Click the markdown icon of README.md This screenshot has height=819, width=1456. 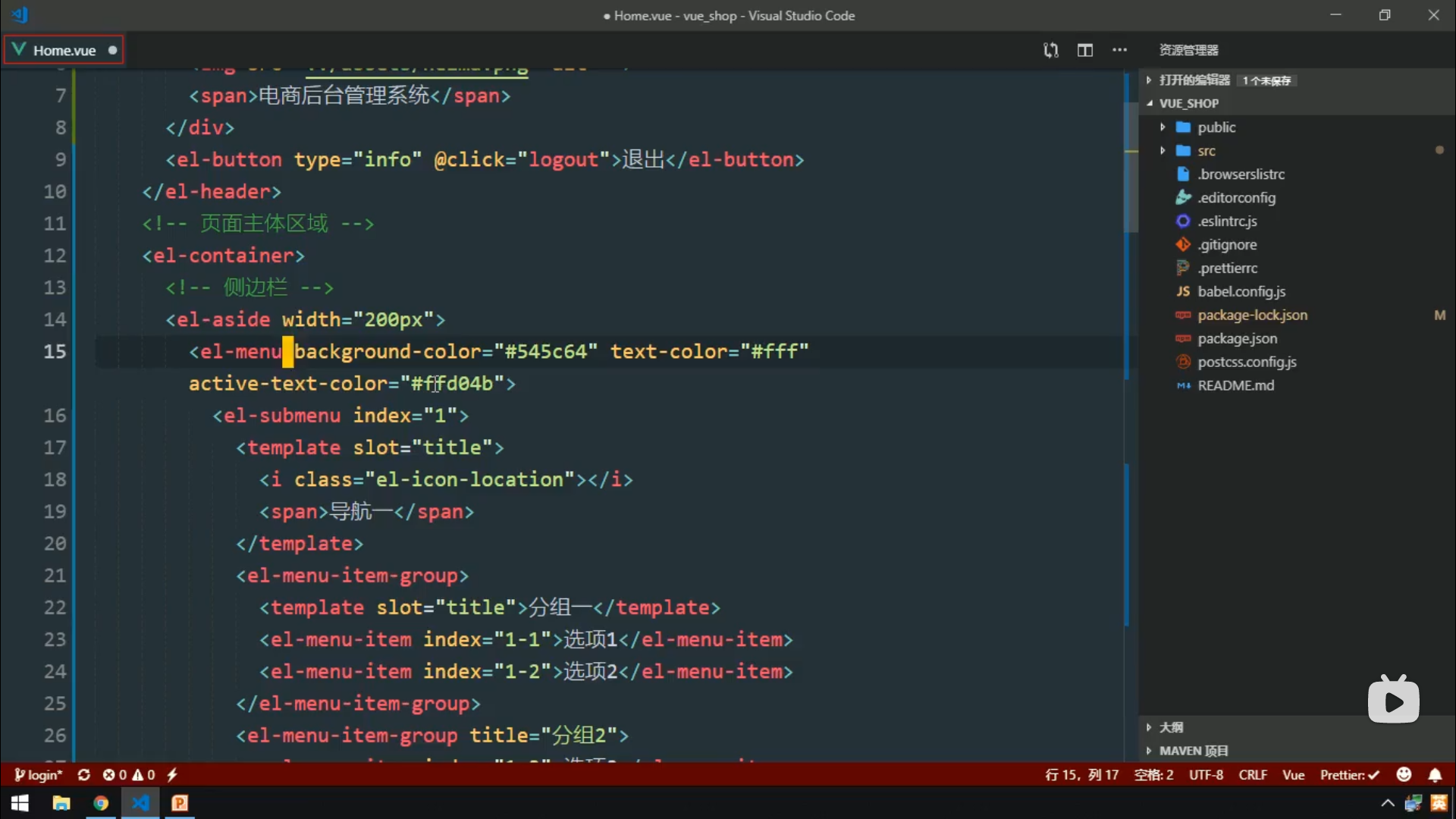click(x=1183, y=385)
